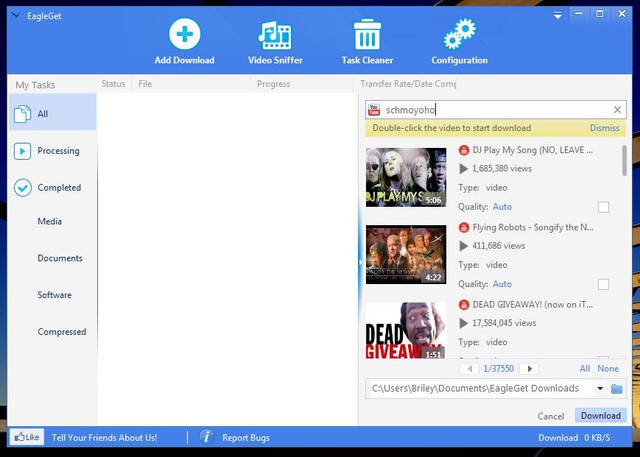The height and width of the screenshot is (457, 640).
Task: Open Configuration gears icon
Action: coord(460,34)
